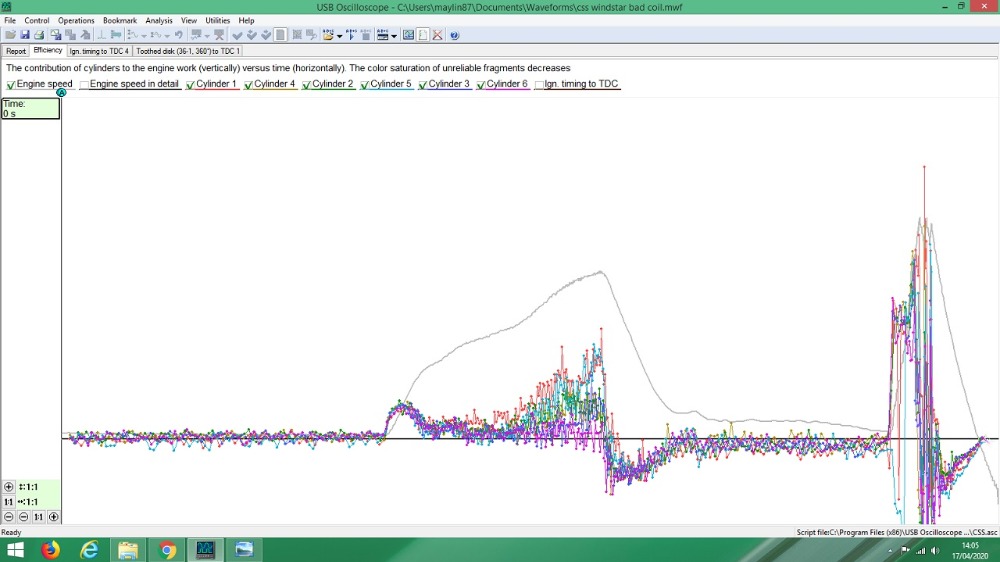Open dropdown arrow next to the ruler icon
This screenshot has width=1000, height=562.
(x=394, y=35)
